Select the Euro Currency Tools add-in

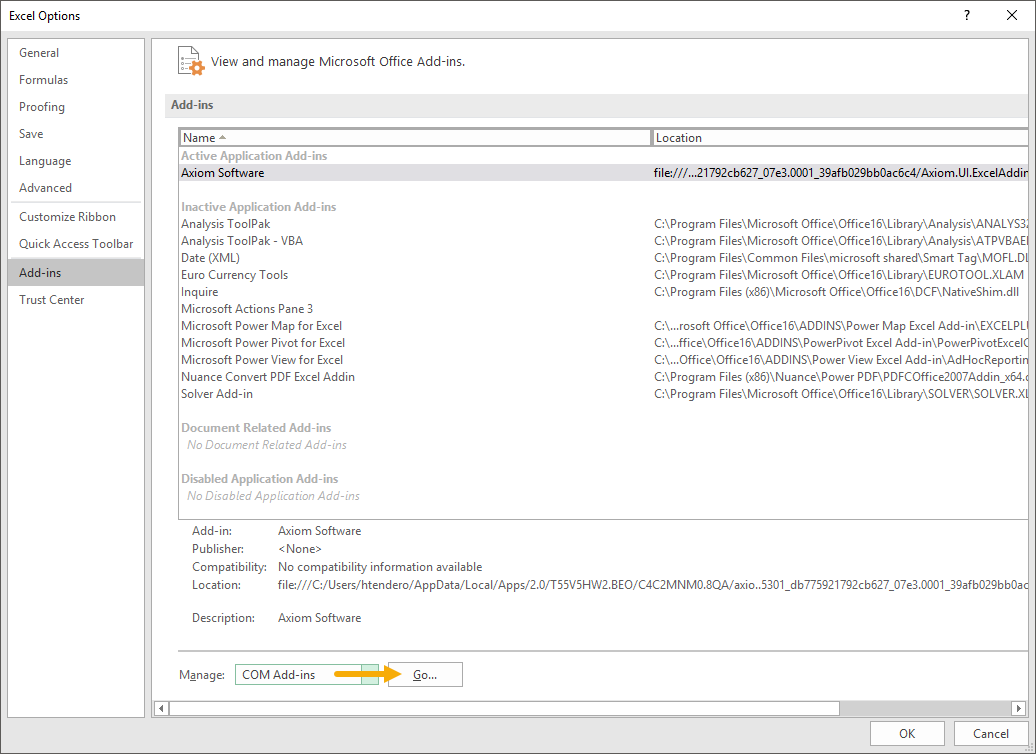(x=604, y=275)
